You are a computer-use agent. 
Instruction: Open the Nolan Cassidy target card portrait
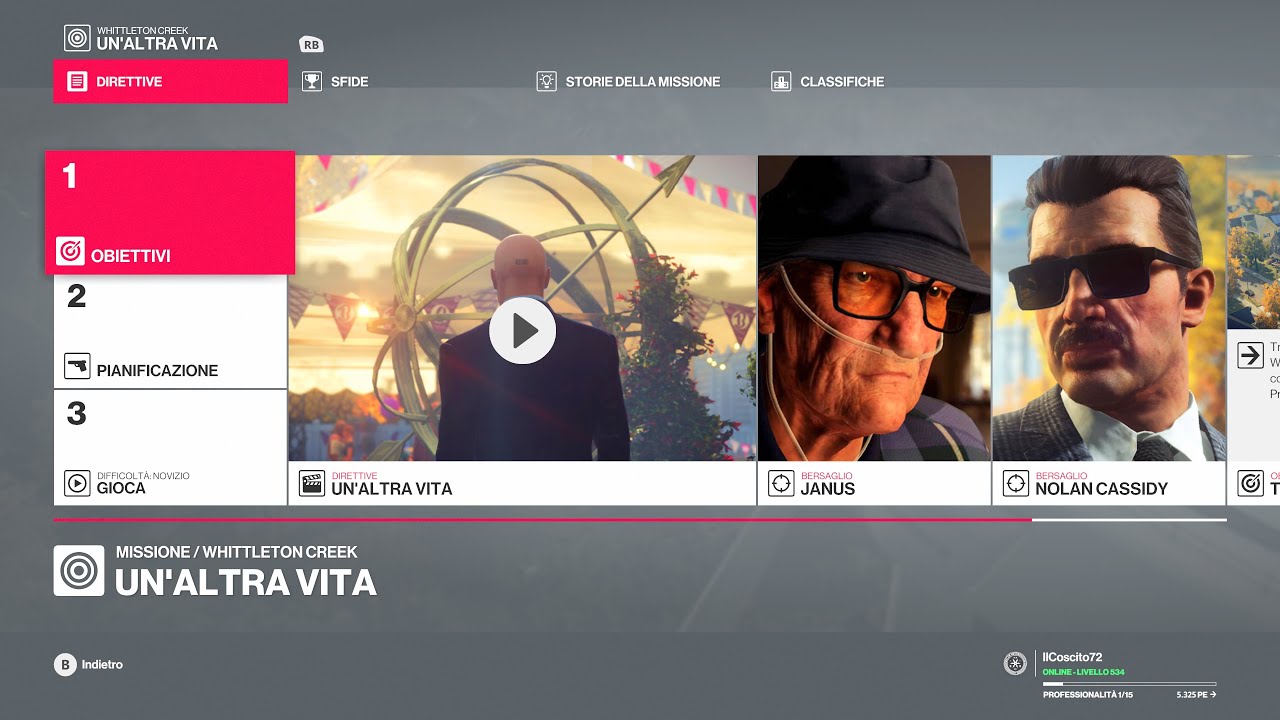1109,308
